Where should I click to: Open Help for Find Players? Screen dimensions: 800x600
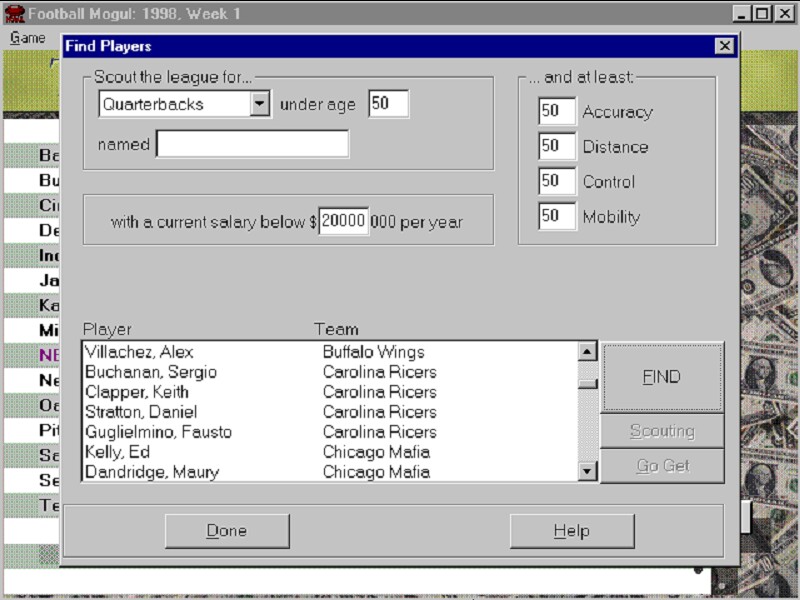571,531
